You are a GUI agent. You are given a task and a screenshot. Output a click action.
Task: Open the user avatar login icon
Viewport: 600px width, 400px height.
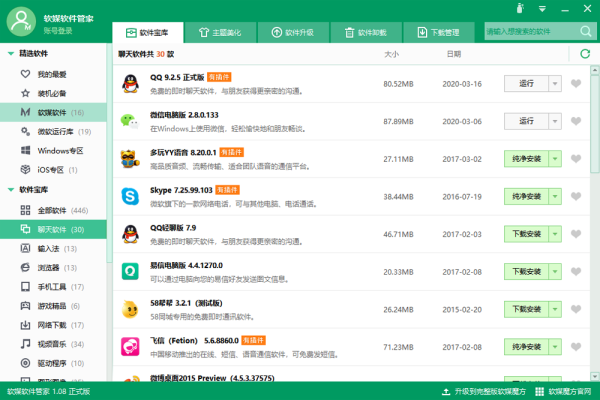21,21
